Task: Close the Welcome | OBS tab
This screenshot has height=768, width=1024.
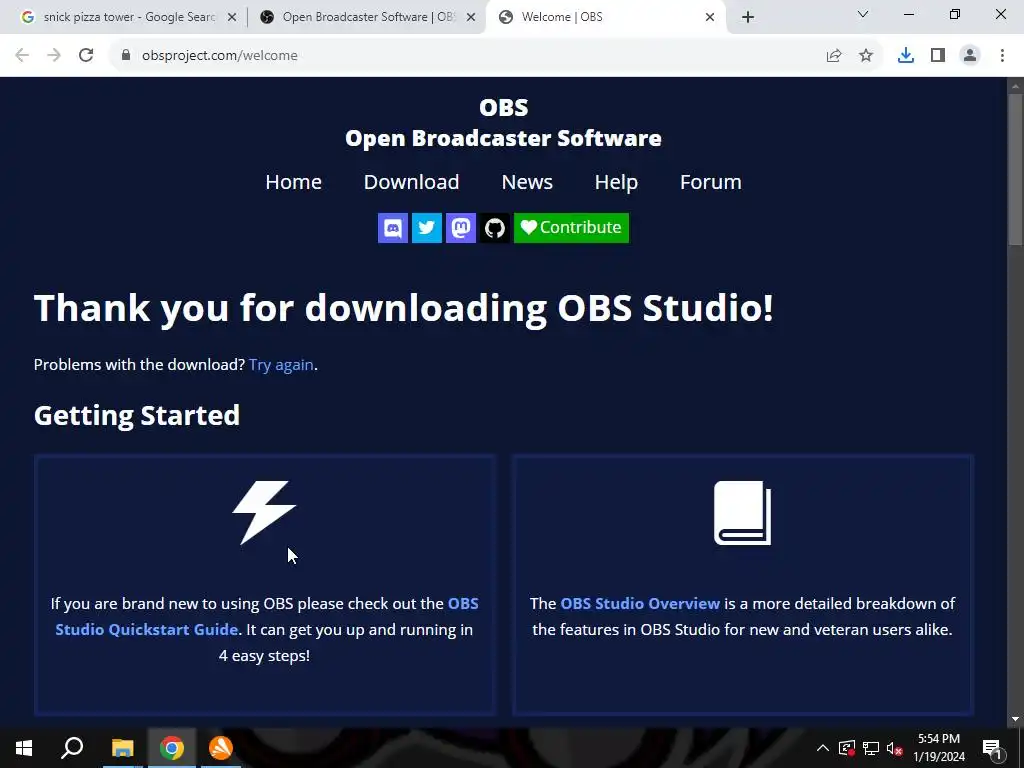Action: coord(710,18)
